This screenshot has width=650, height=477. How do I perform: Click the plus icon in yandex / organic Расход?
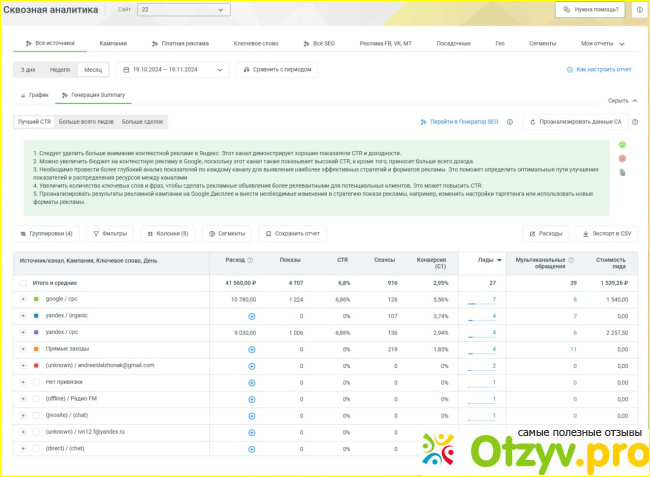(x=251, y=316)
